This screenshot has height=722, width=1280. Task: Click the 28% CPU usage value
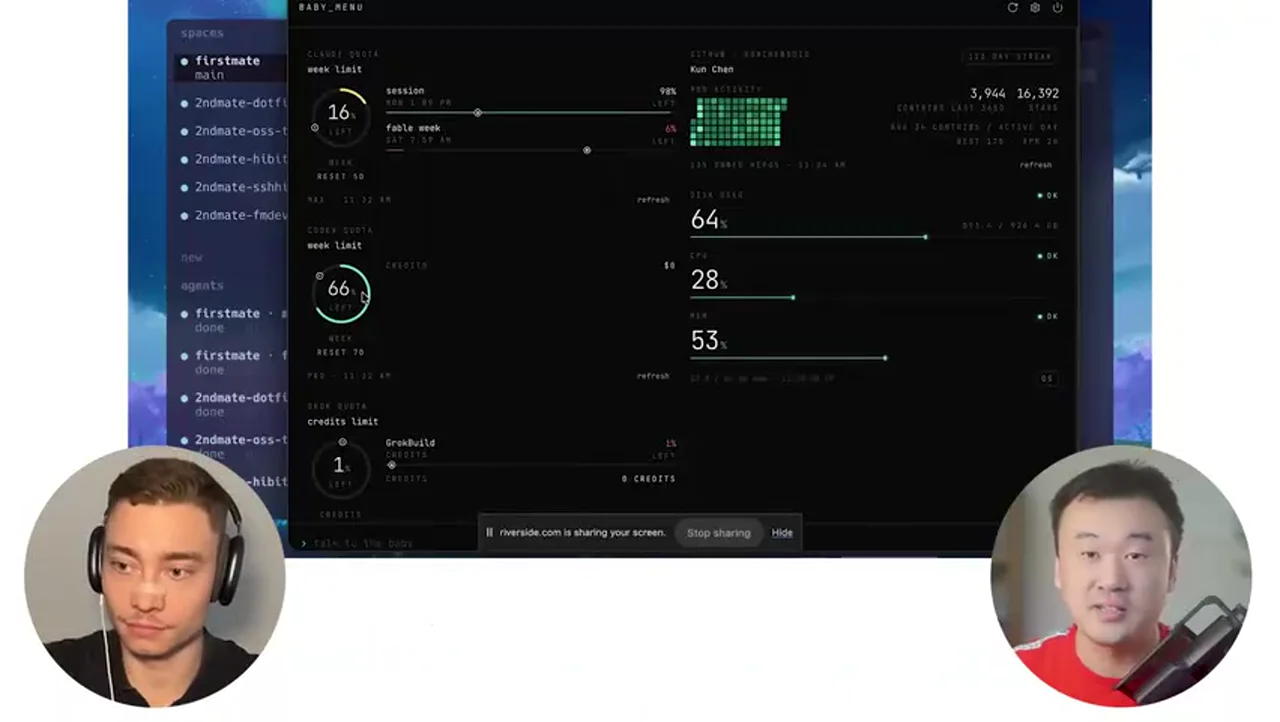tap(708, 281)
